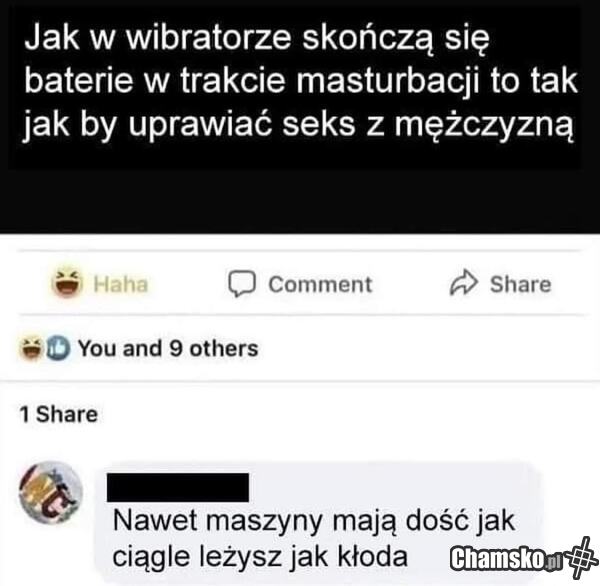The height and width of the screenshot is (586, 600).
Task: Click the blue thumbs-up like icon
Action: [59, 348]
